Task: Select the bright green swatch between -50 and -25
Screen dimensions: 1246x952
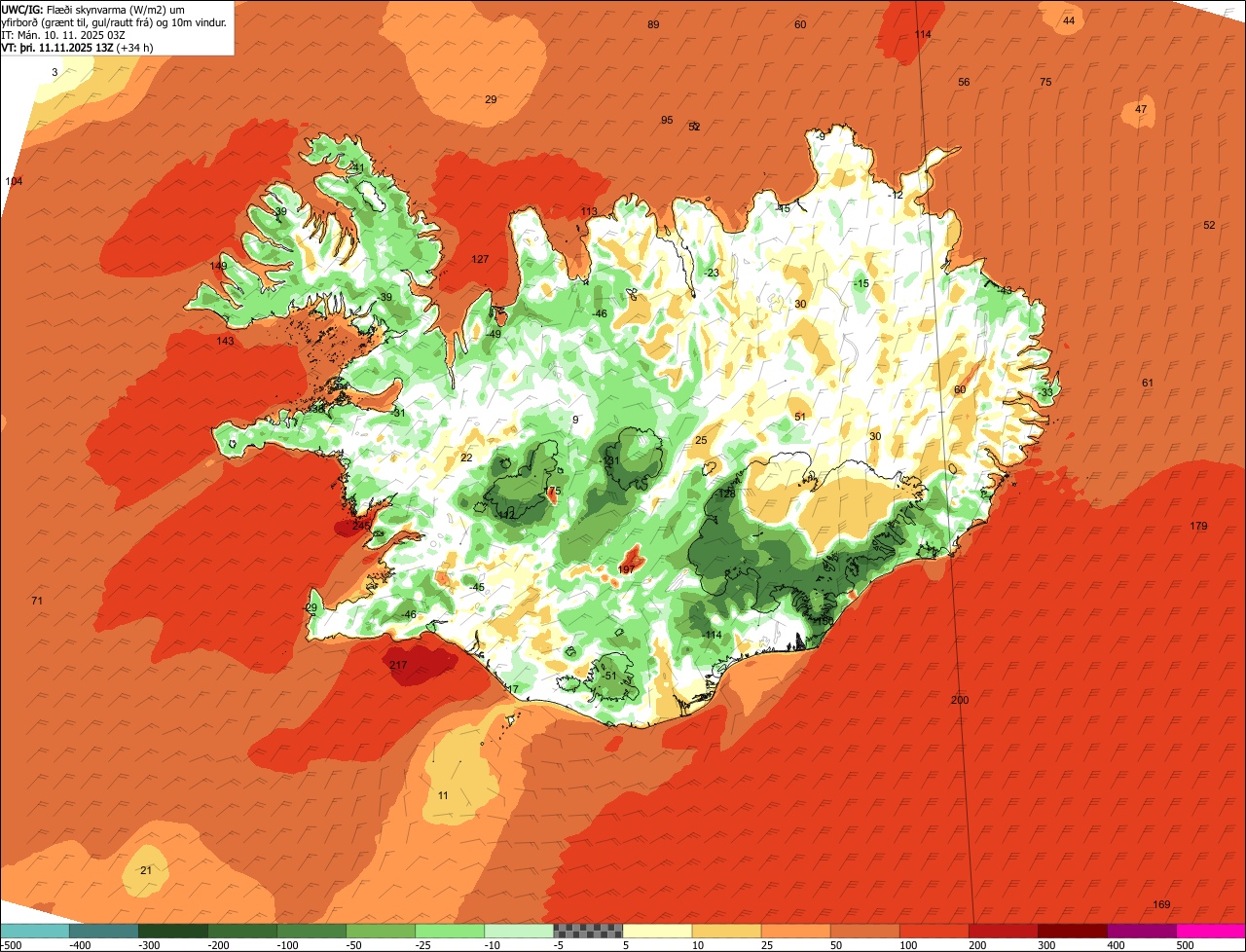Action: pos(381,931)
